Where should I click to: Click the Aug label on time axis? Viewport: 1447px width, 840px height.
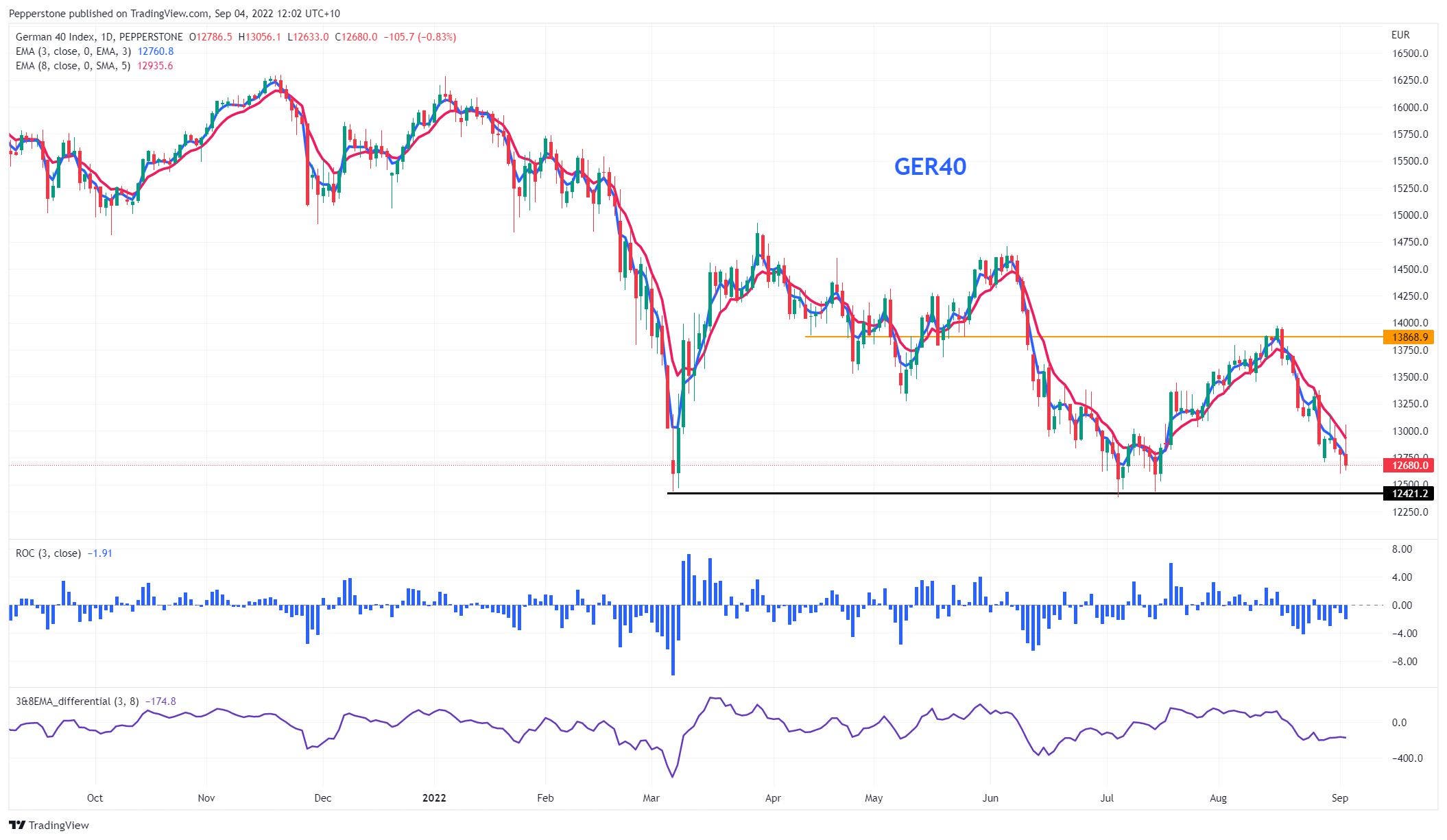point(1218,798)
